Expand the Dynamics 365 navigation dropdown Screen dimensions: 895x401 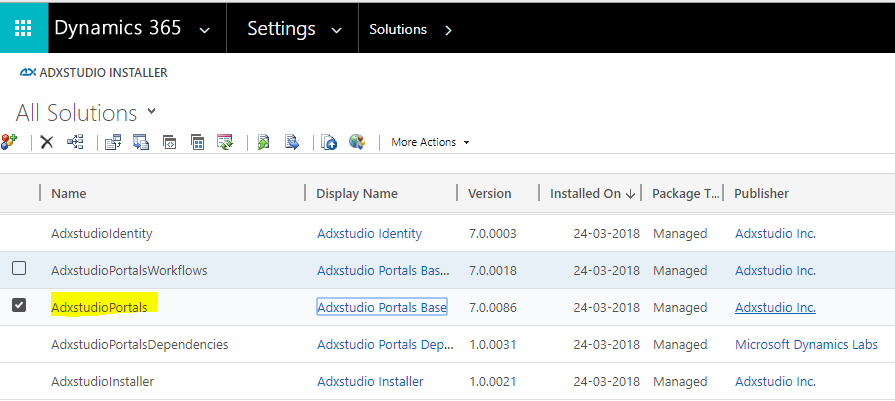pos(205,30)
